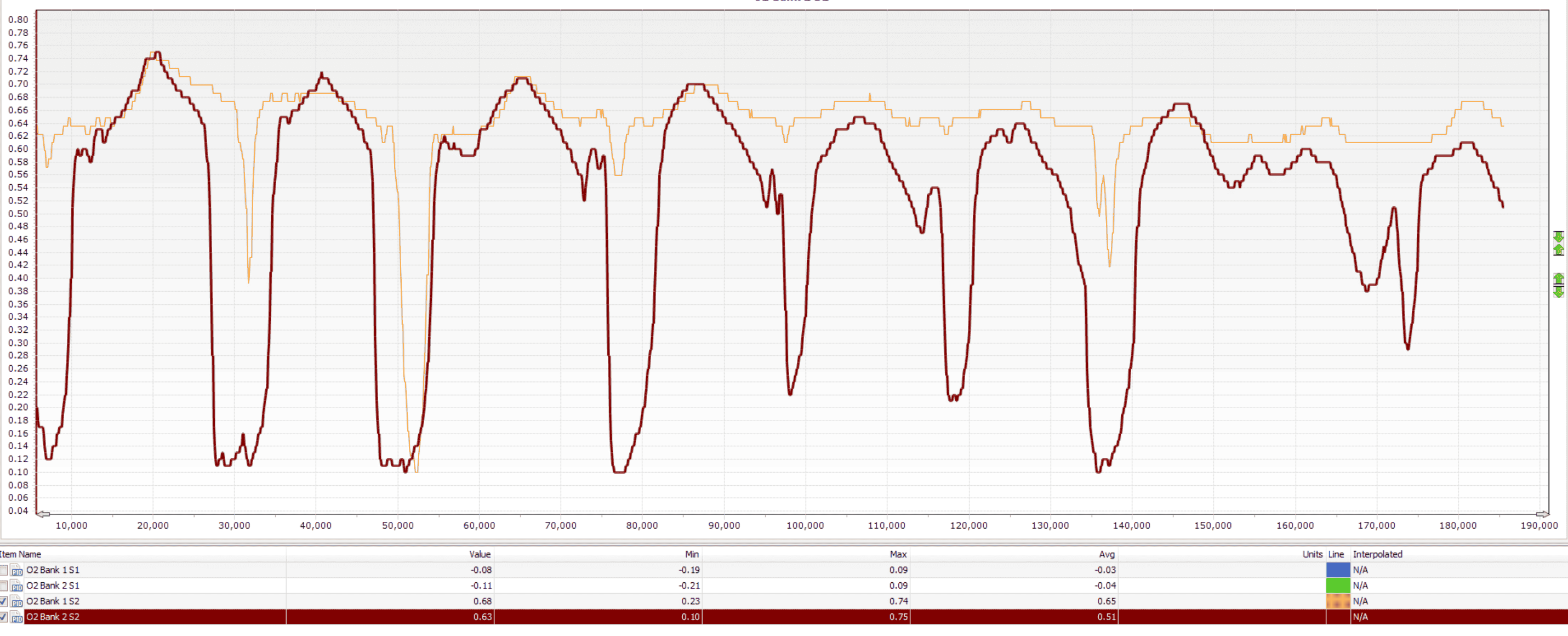The image size is (1568, 636).
Task: Select the O2 Bank 1 S1 row name
Action: point(53,570)
